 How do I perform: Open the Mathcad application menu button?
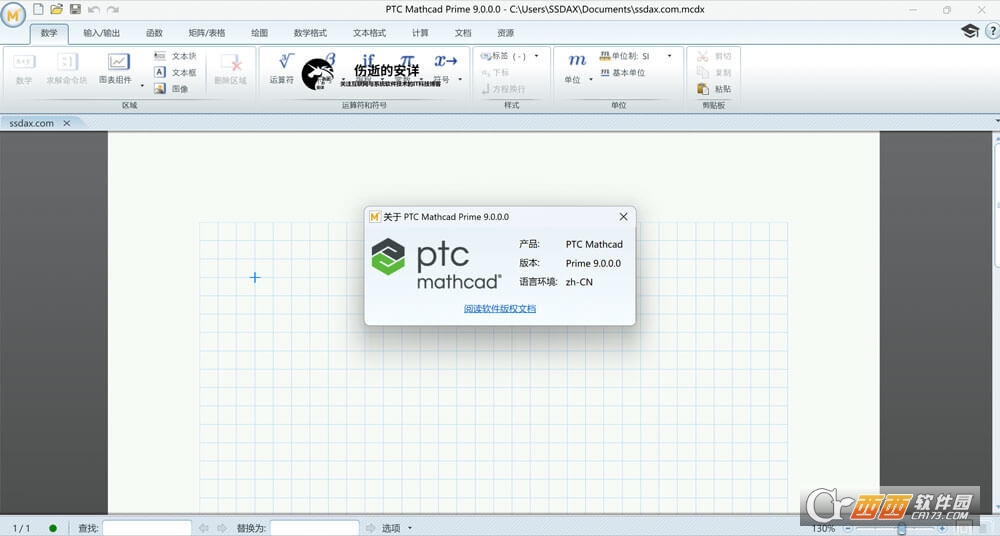[x=13, y=15]
